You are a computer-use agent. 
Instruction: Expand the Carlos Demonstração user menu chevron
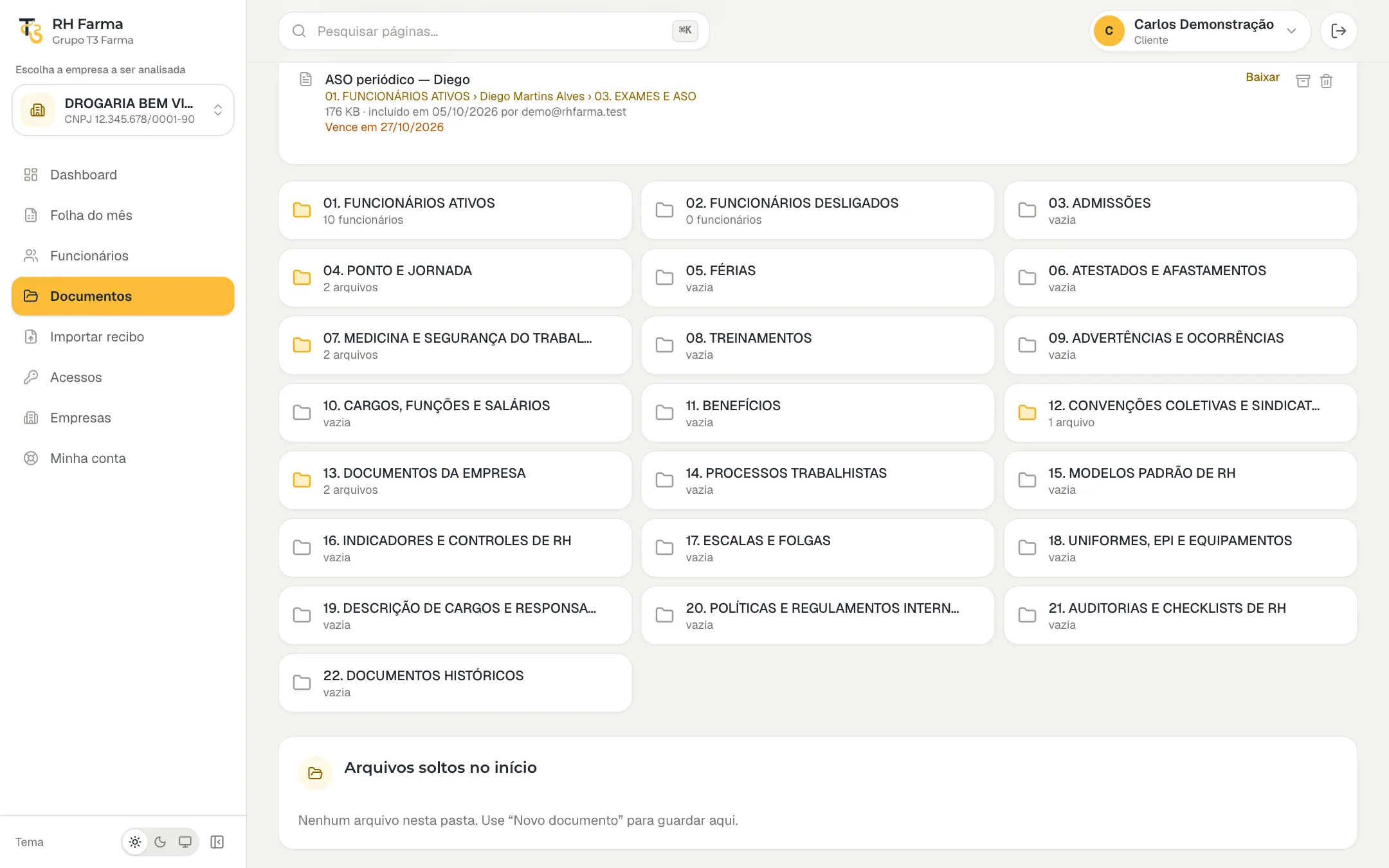[x=1291, y=31]
